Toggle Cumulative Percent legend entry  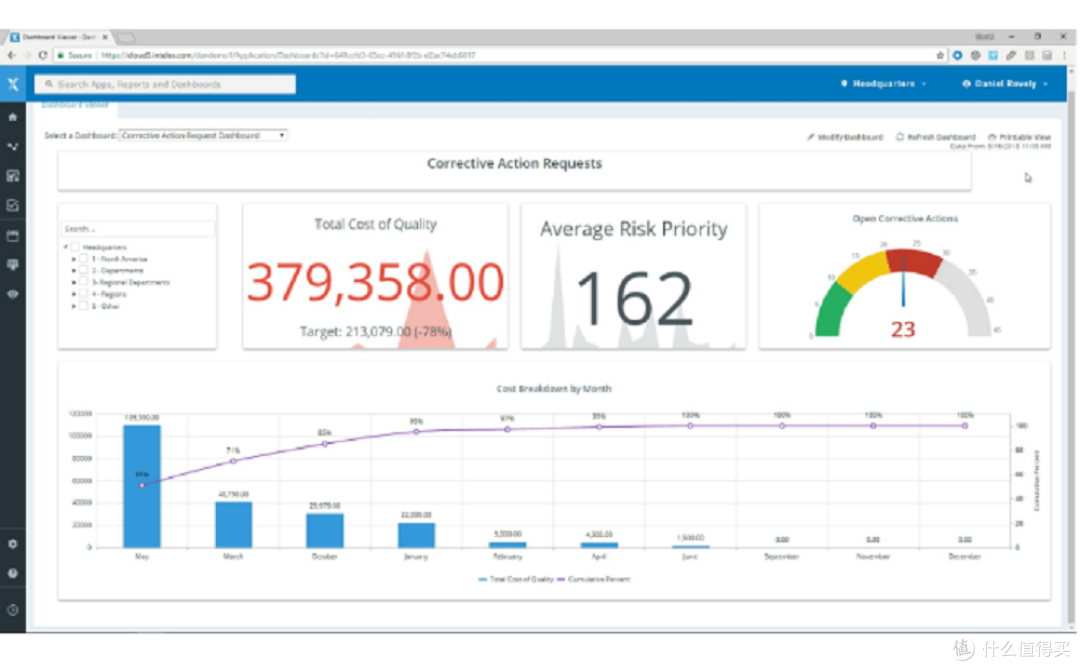coord(594,579)
